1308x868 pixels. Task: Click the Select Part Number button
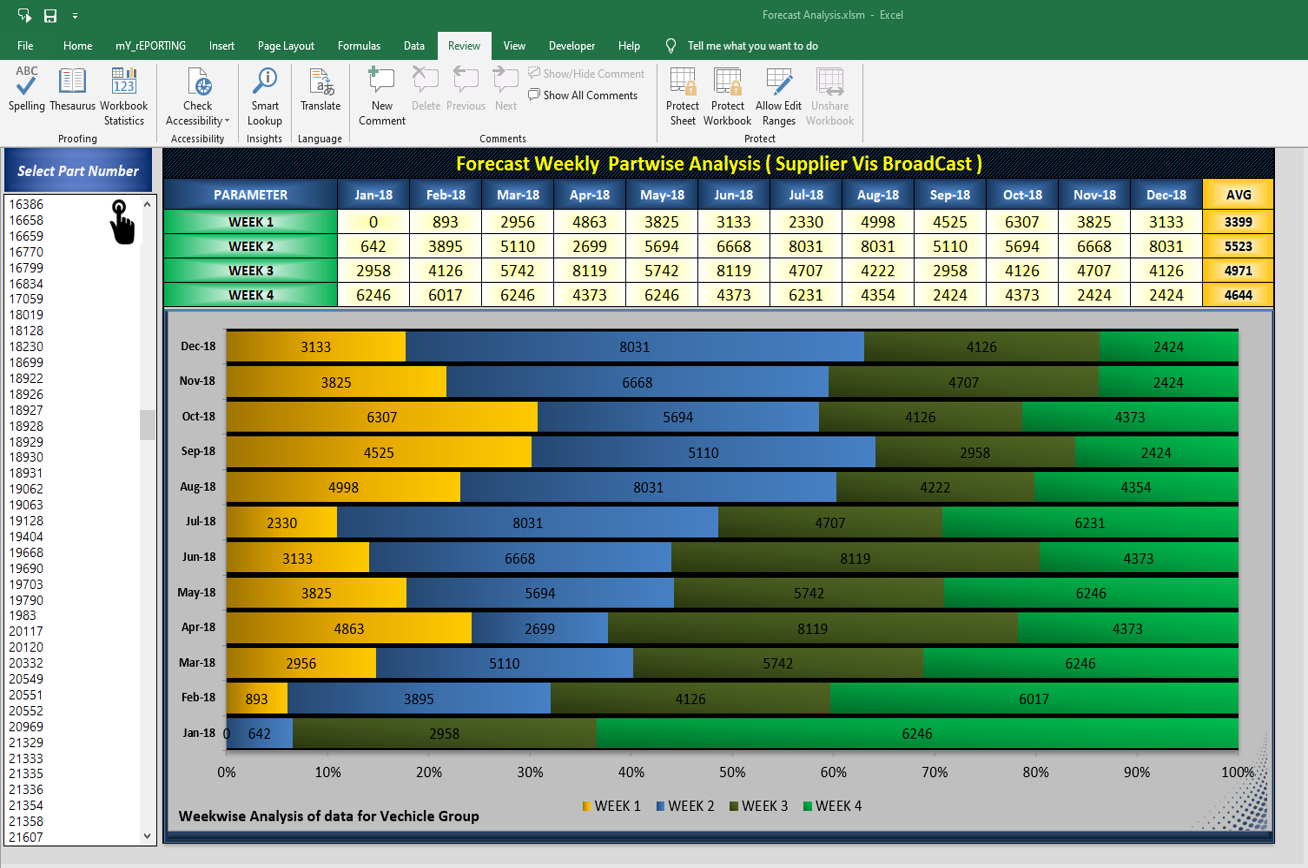78,171
